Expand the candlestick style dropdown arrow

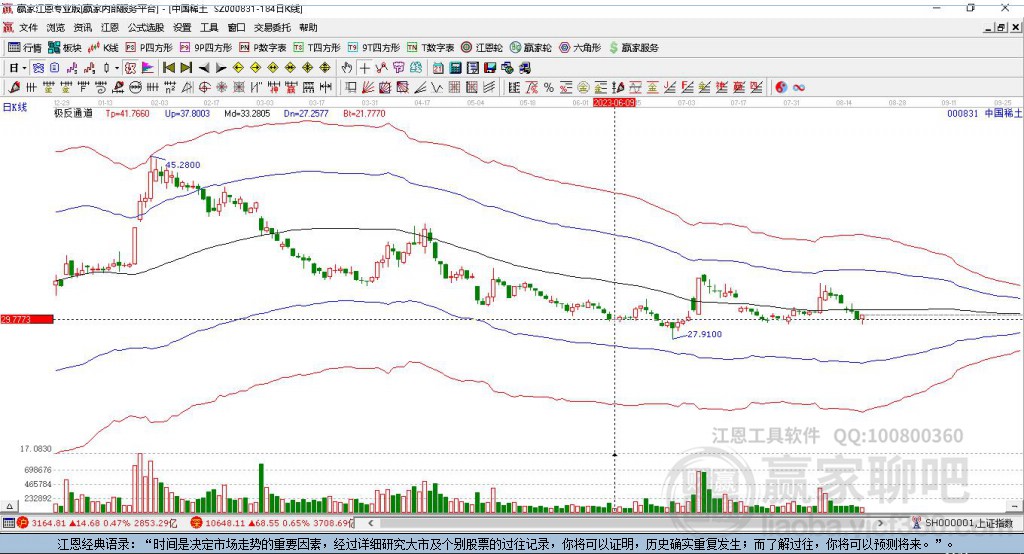click(x=117, y=68)
